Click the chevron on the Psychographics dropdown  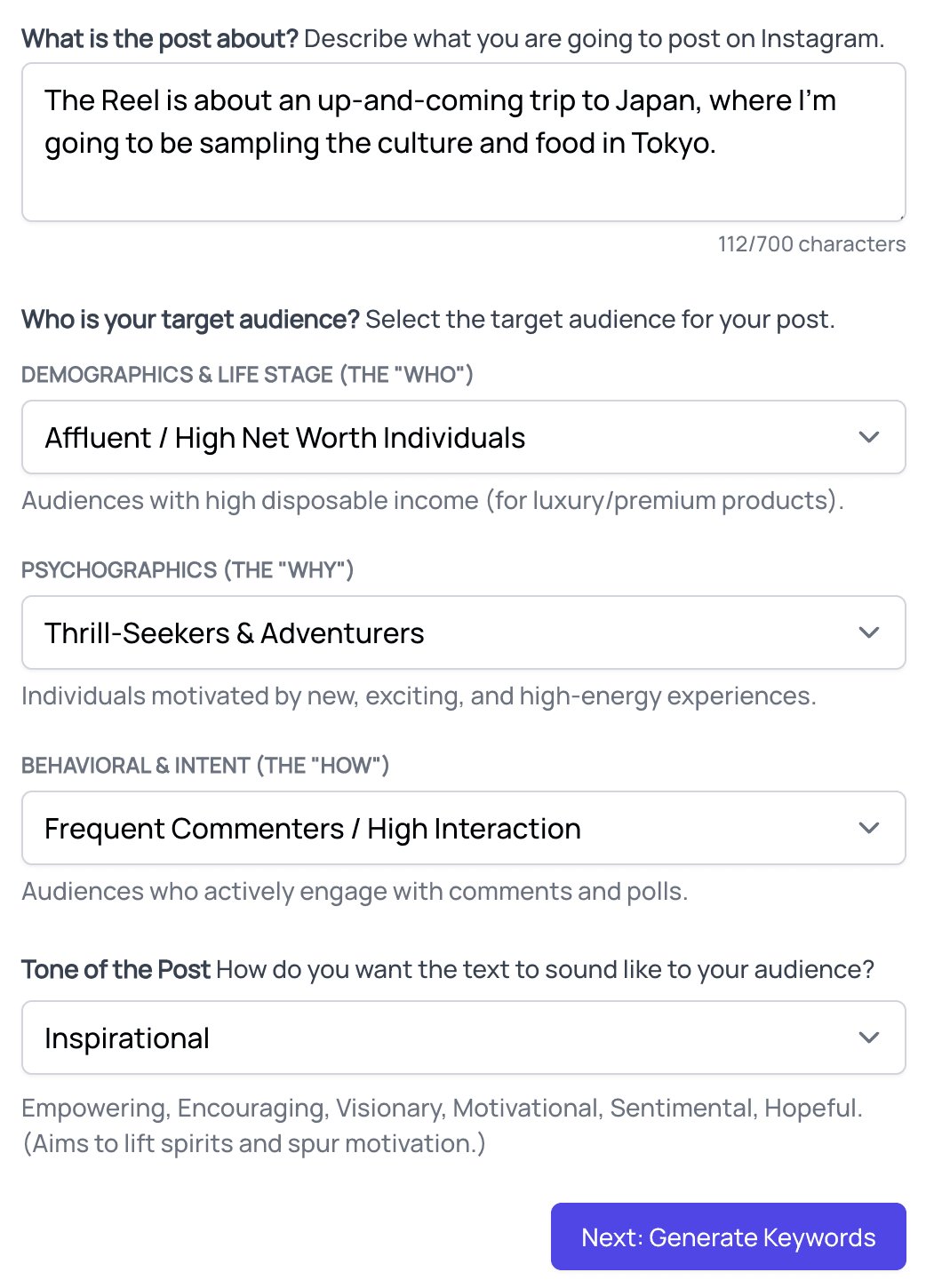click(869, 632)
